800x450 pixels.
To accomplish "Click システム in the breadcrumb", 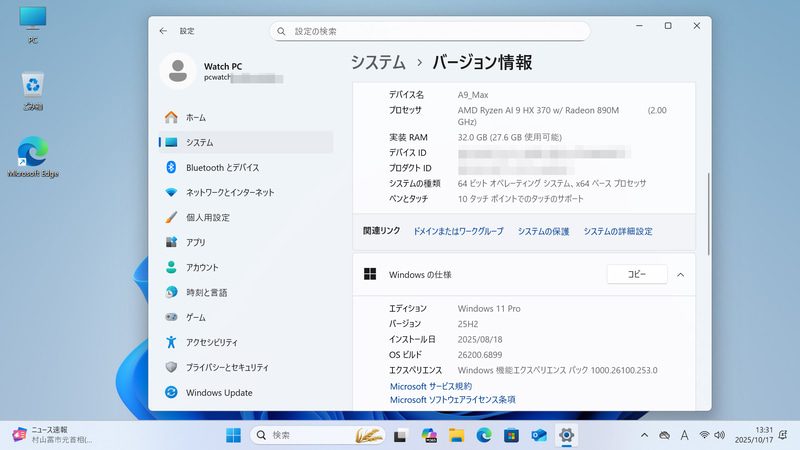I will click(x=378, y=62).
